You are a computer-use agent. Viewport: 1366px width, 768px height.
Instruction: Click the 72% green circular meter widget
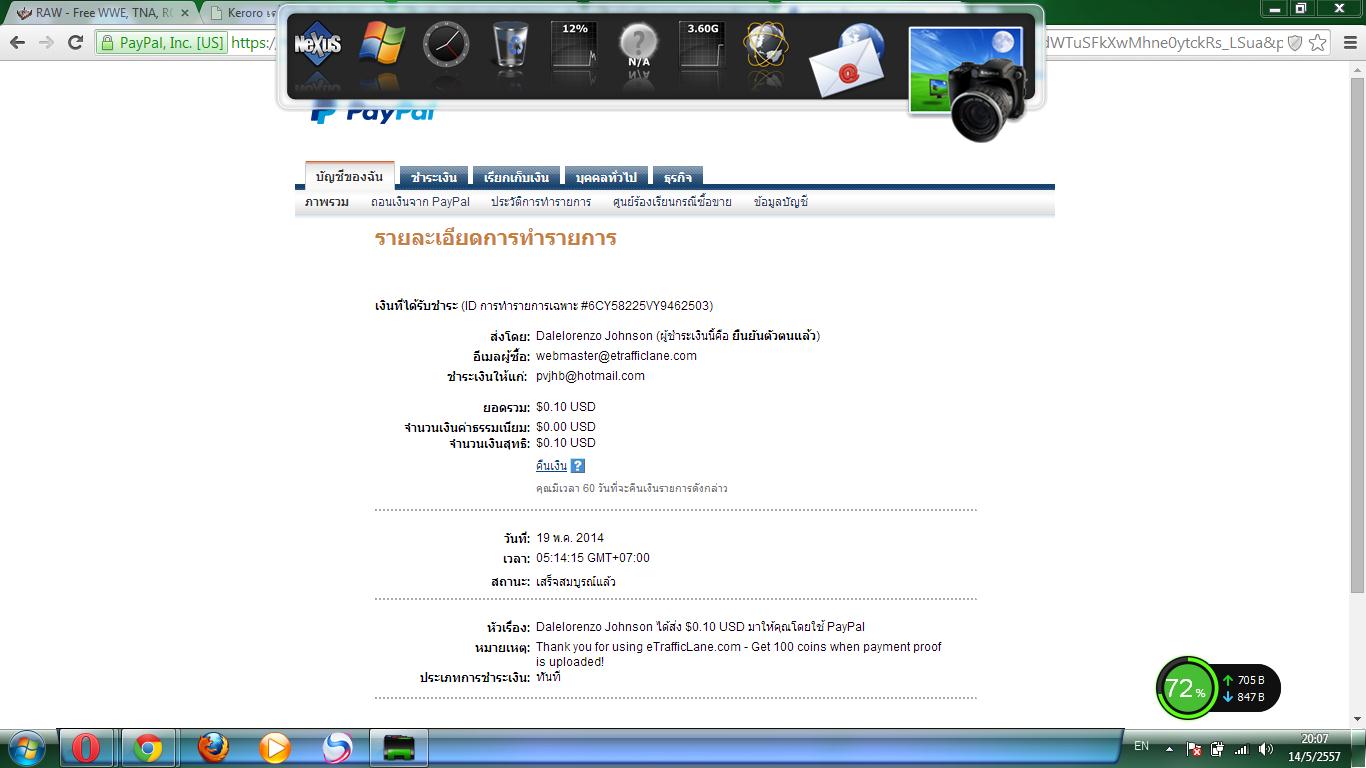(1186, 688)
